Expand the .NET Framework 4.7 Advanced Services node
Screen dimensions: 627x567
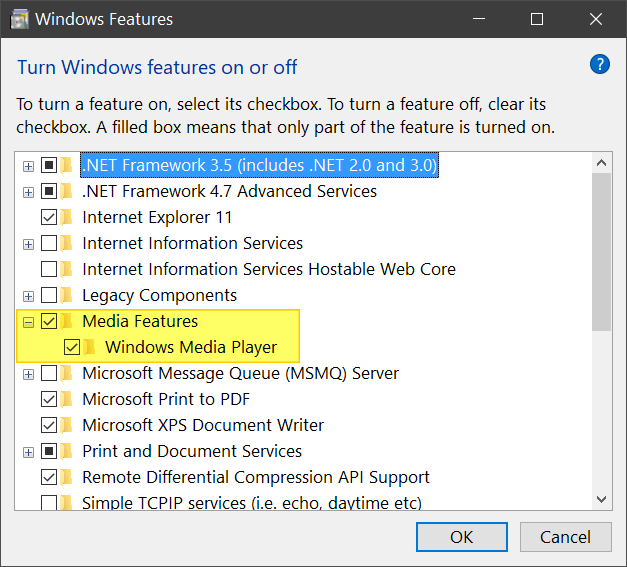(x=28, y=192)
